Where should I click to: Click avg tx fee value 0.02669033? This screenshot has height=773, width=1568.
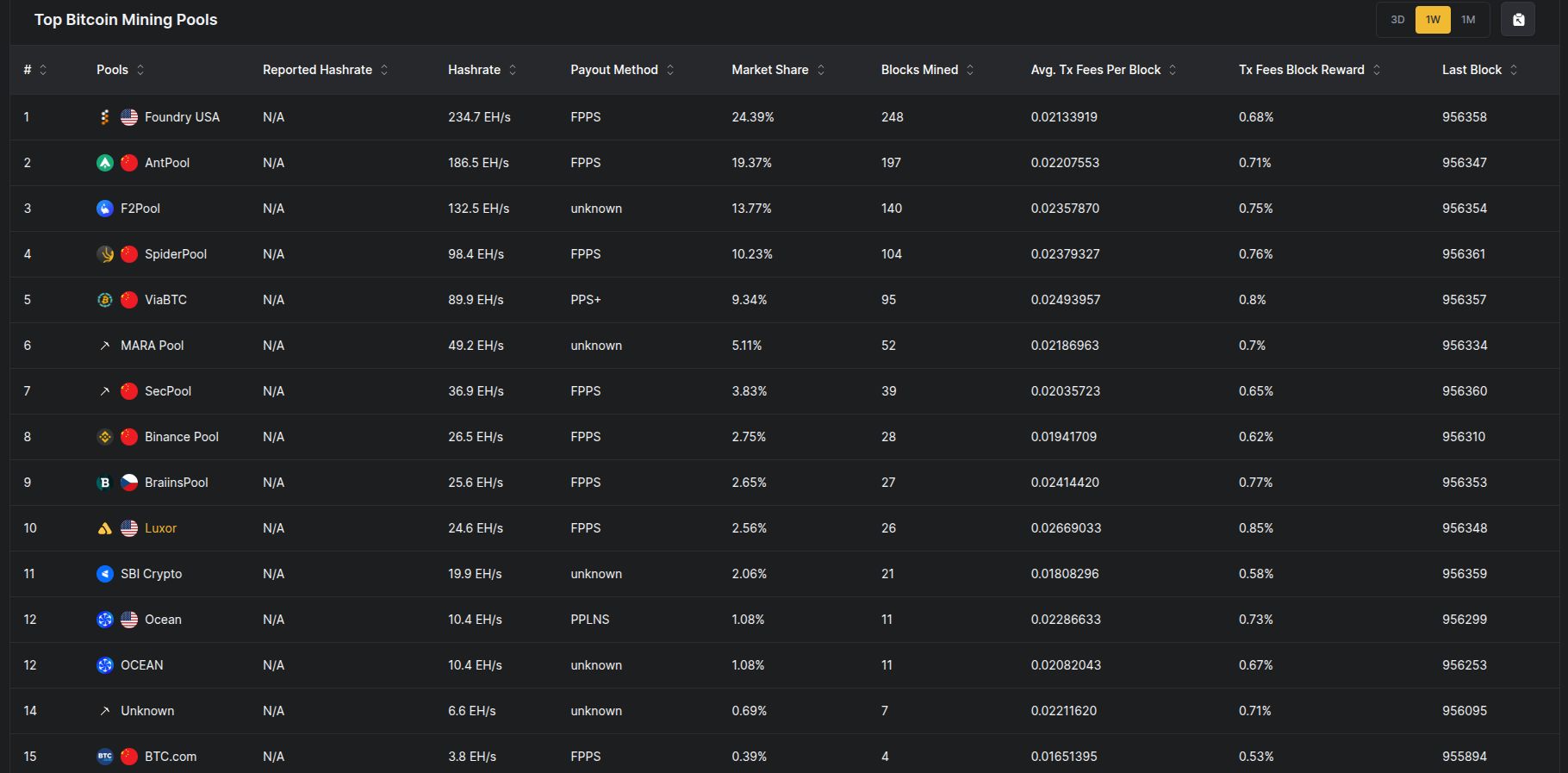coord(1066,528)
